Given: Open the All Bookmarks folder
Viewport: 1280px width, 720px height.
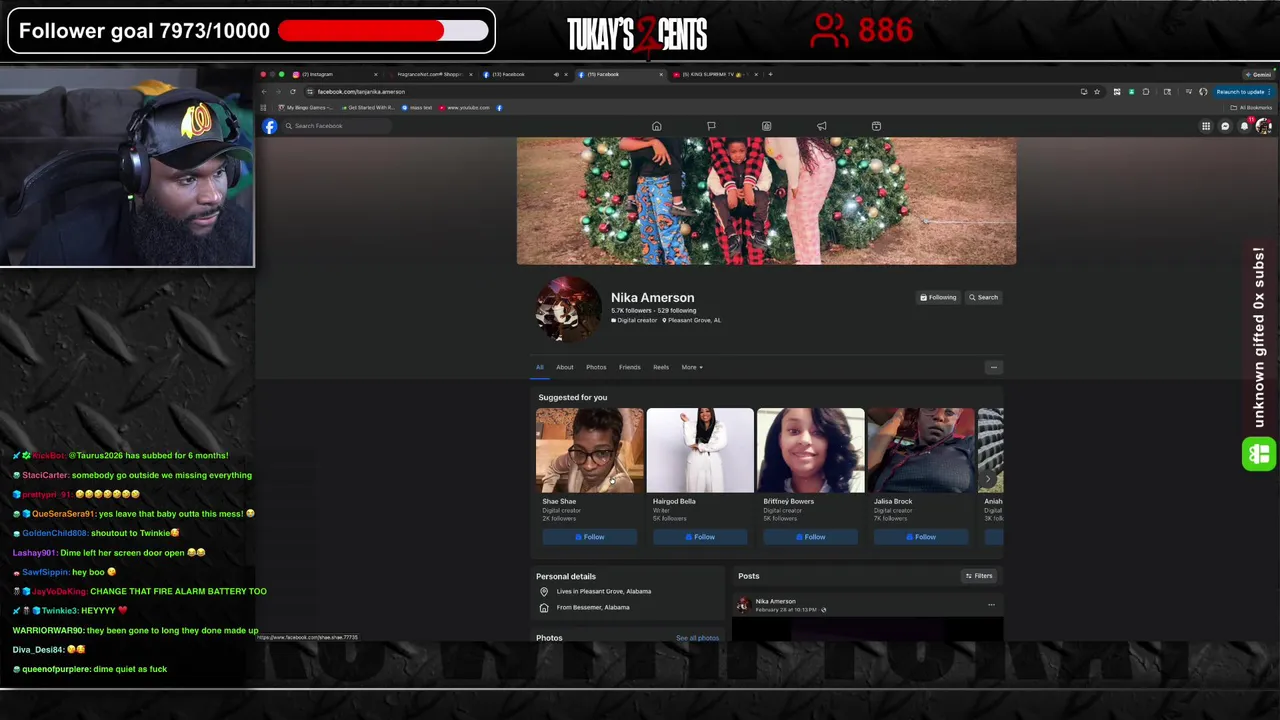Looking at the screenshot, I should point(1252,108).
